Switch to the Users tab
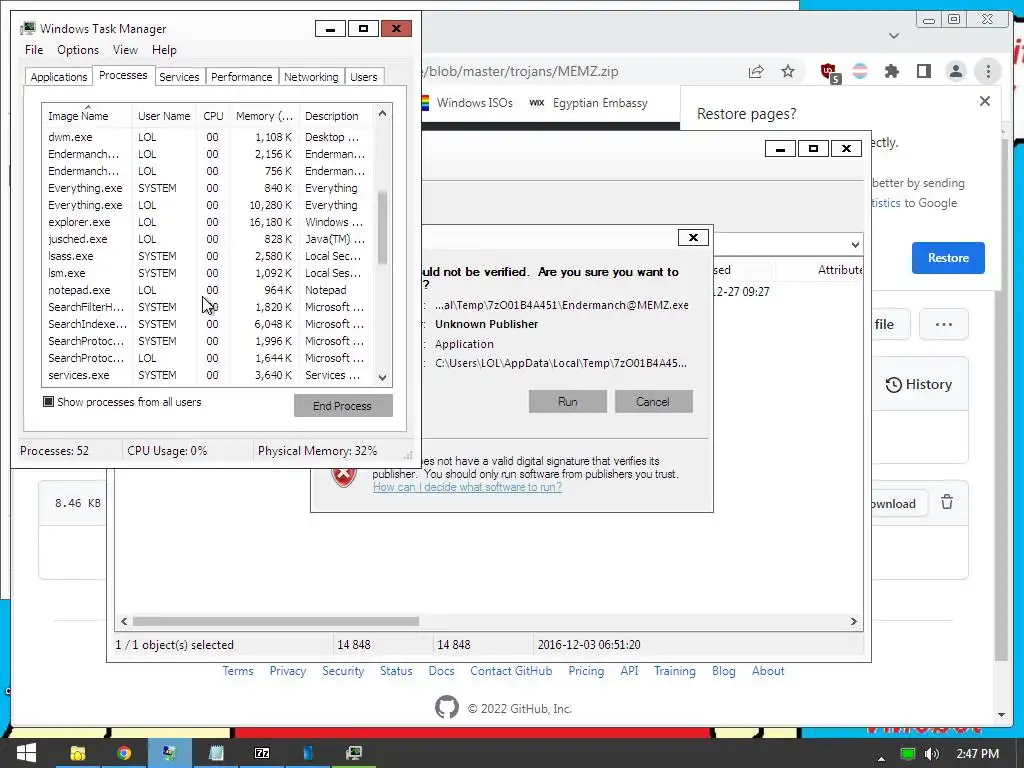Screen dimensions: 1024x768 [x=364, y=76]
